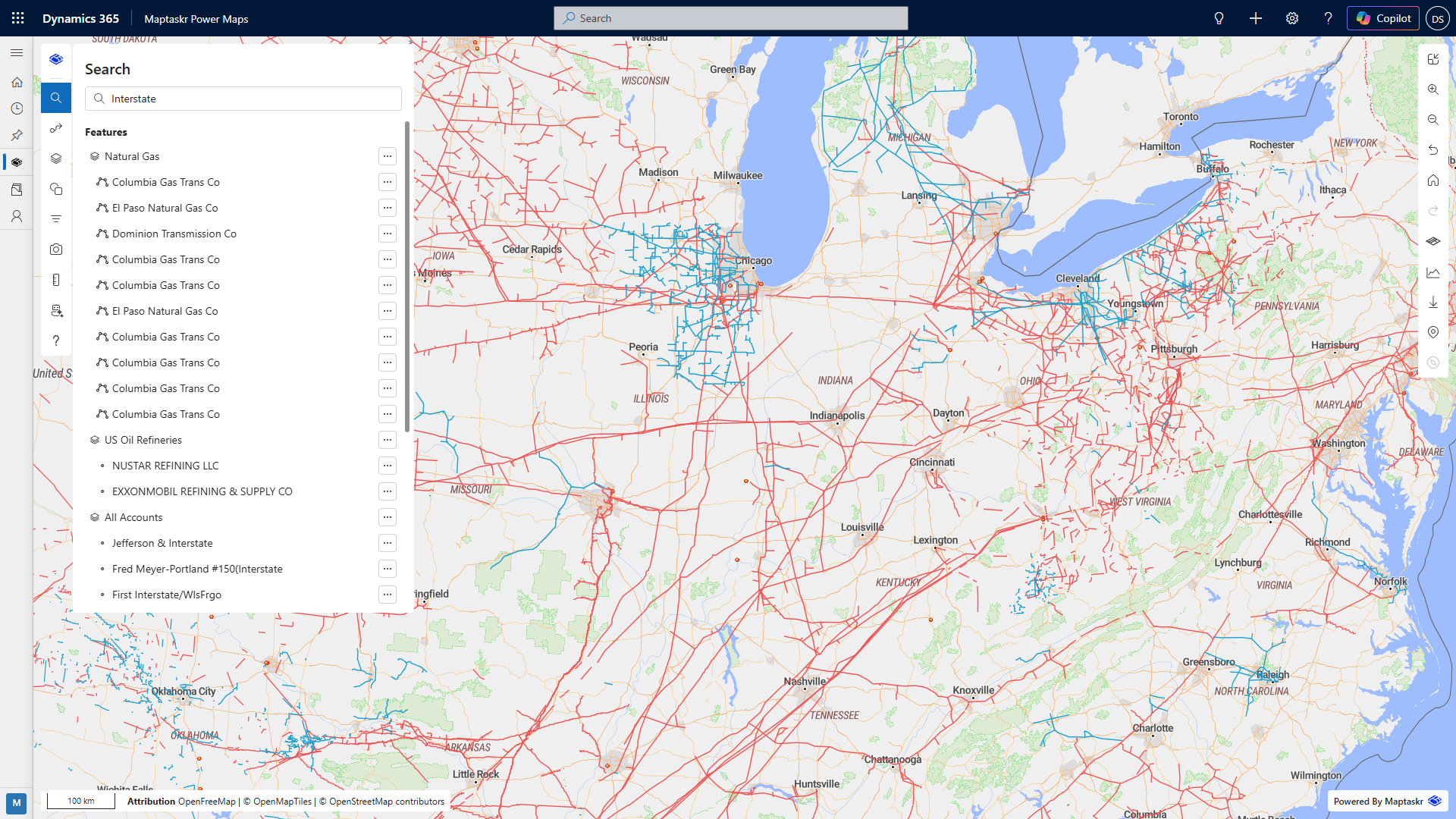The height and width of the screenshot is (819, 1456).
Task: Select the ruler measure tool
Action: click(56, 280)
